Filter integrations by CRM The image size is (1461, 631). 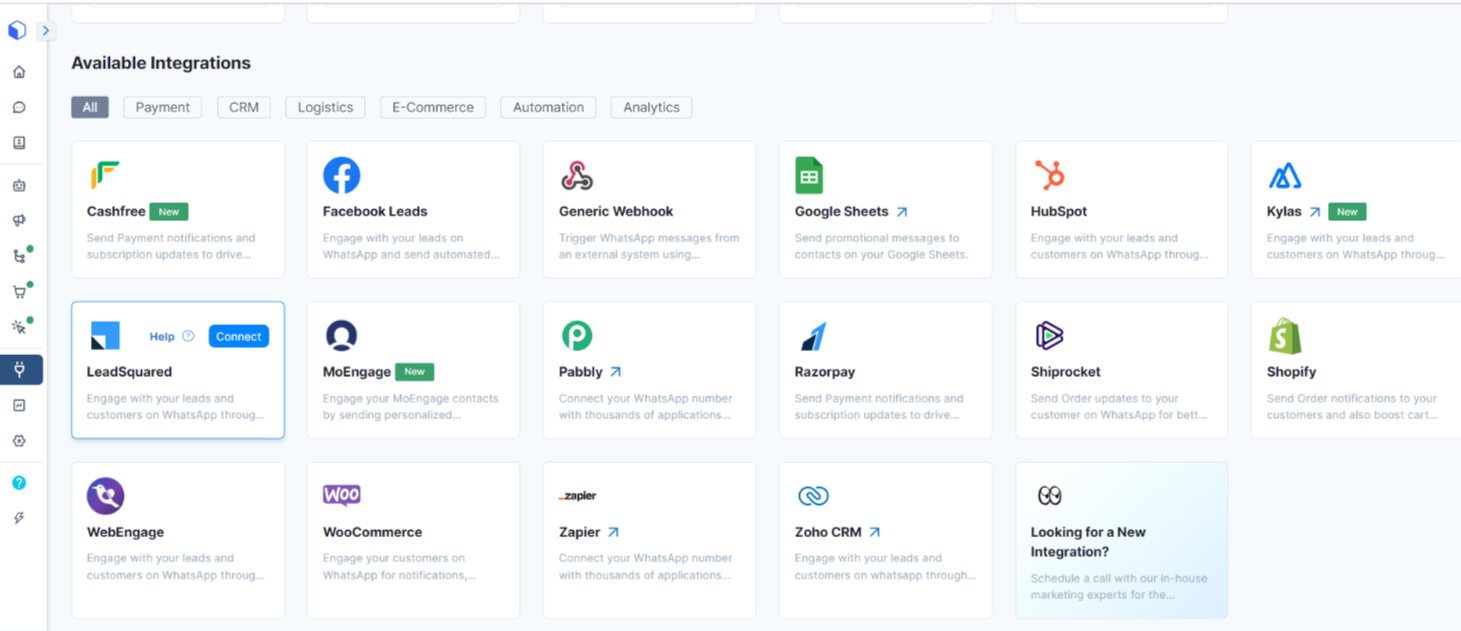[244, 107]
